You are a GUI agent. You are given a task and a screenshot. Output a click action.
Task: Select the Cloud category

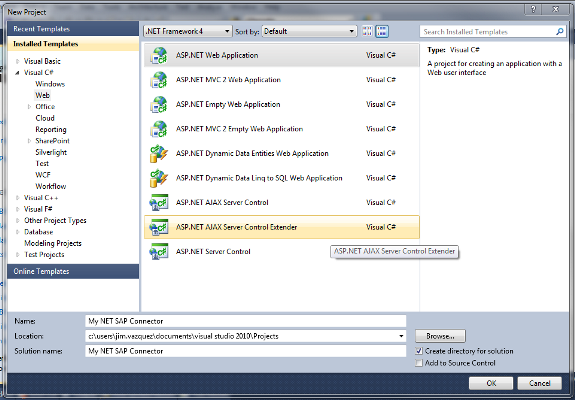tap(45, 118)
